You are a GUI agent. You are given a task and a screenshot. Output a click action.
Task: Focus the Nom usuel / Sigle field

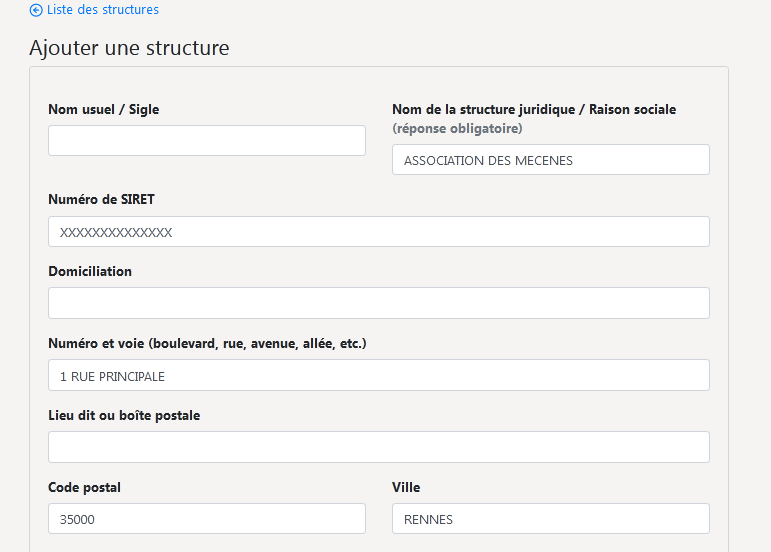coord(207,141)
